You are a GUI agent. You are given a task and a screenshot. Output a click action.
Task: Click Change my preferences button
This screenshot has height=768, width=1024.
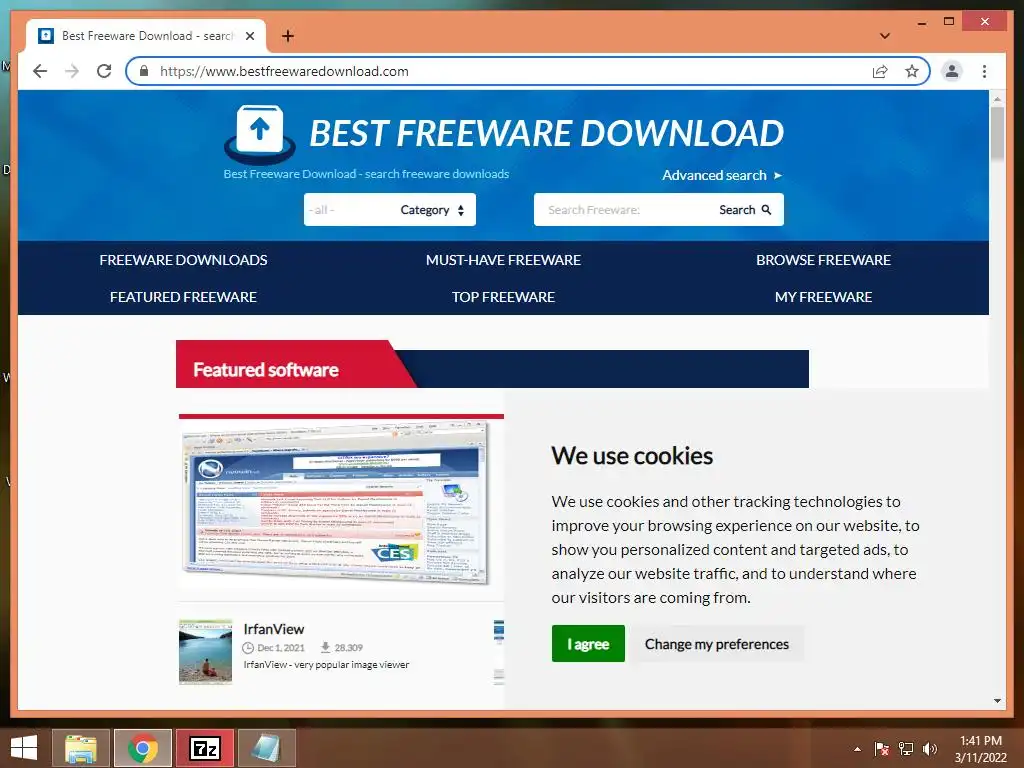716,644
